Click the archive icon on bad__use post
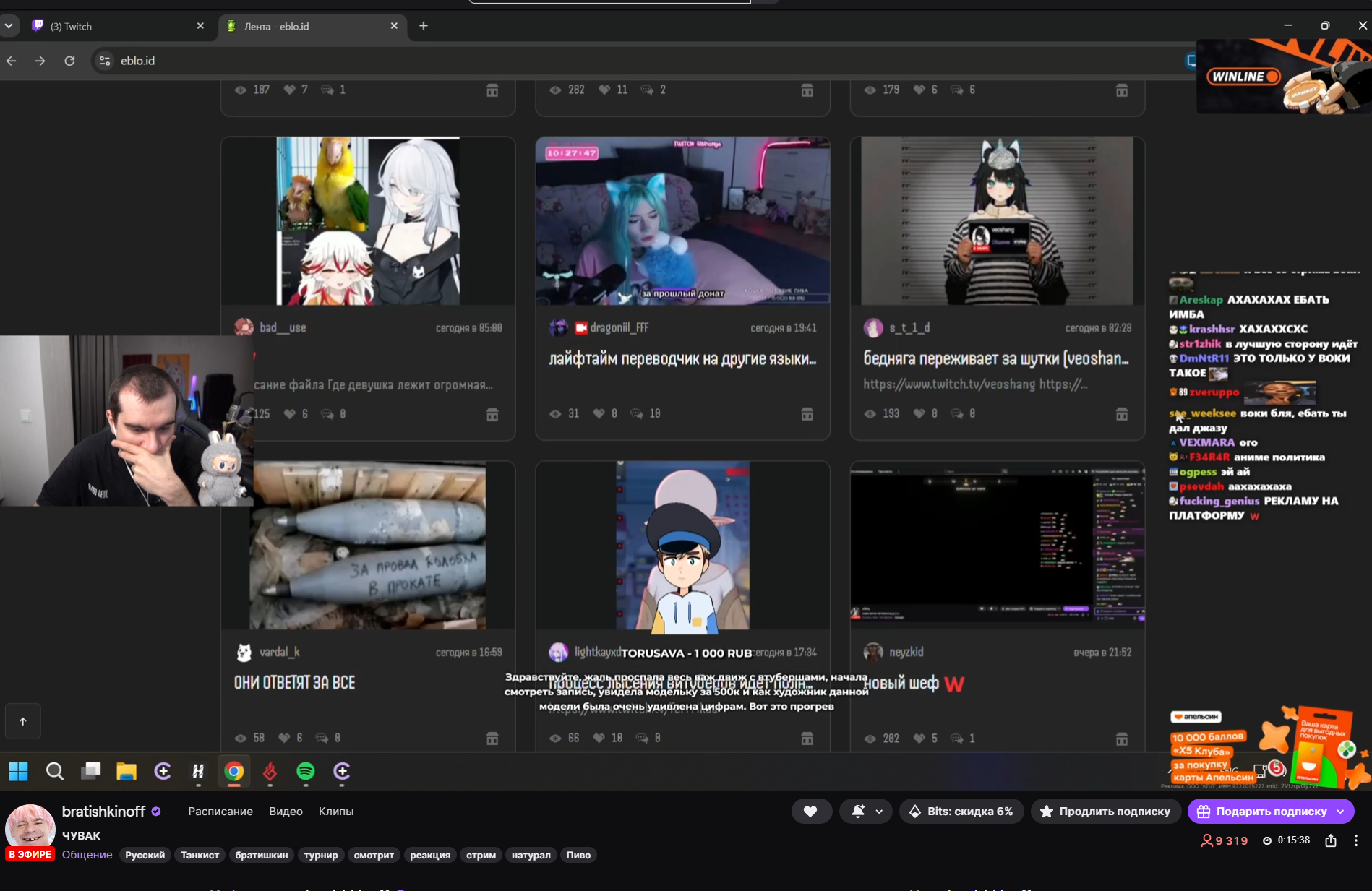The height and width of the screenshot is (891, 1372). click(492, 414)
